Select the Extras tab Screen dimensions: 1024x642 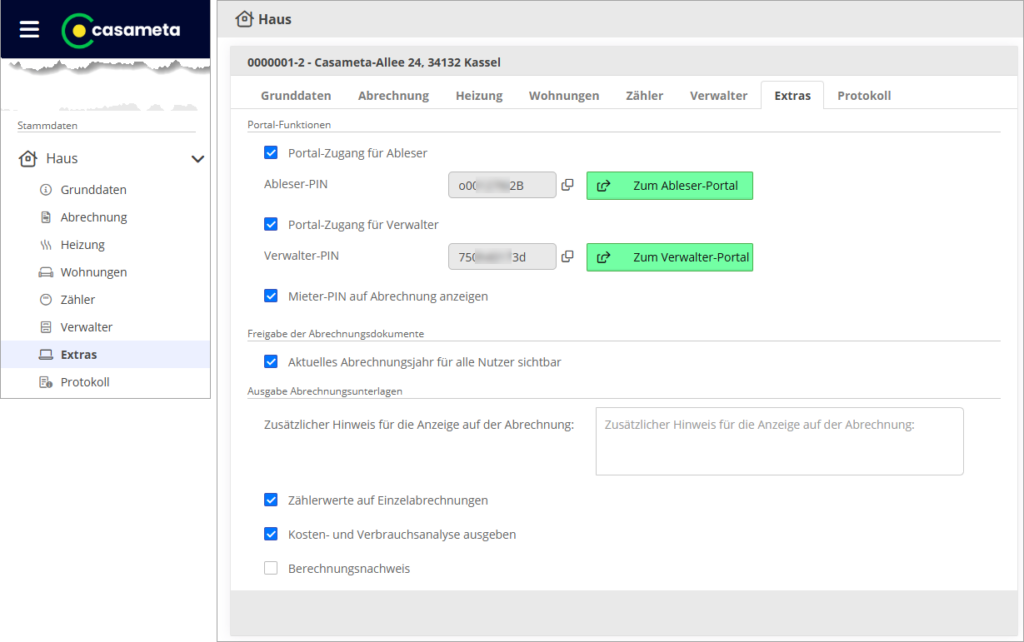coord(792,95)
